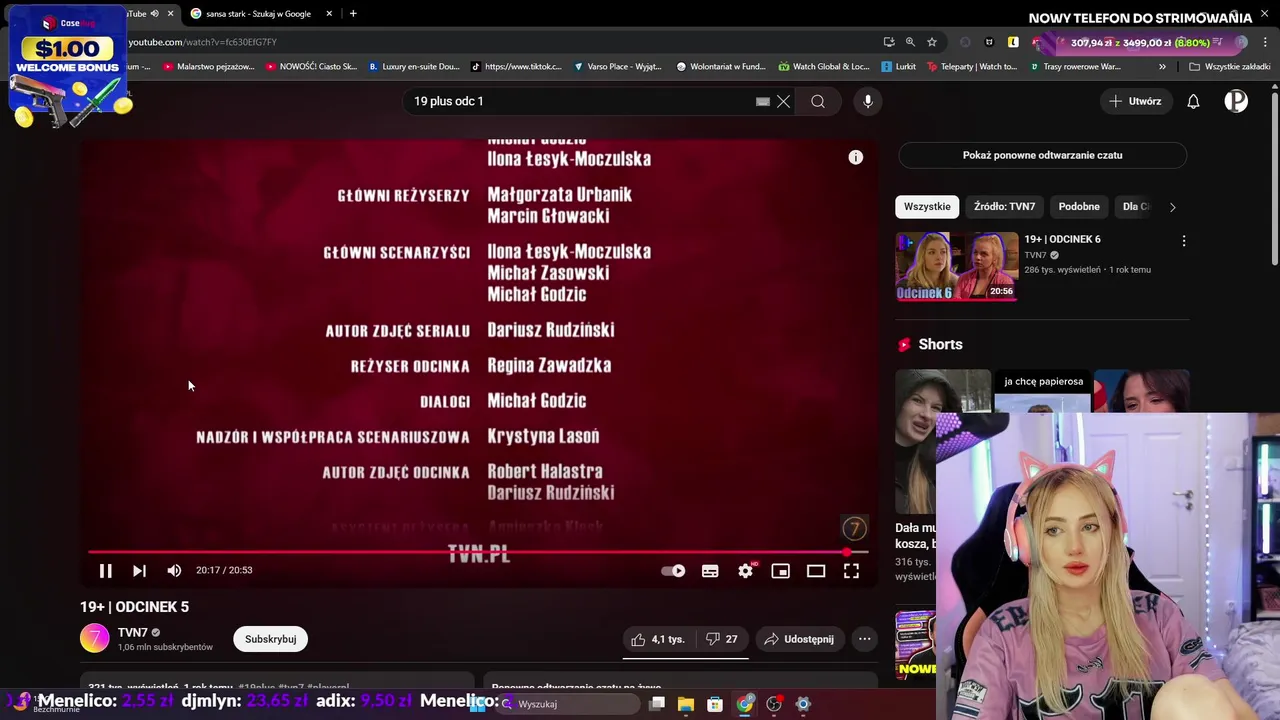The image size is (1280, 720).
Task: Start voice search with microphone
Action: (x=868, y=101)
